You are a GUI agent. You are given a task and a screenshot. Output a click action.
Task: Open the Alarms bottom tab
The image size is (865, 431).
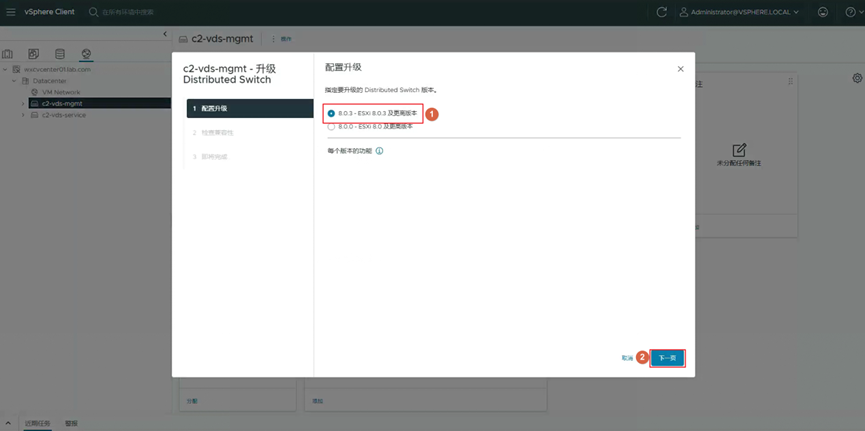(x=71, y=423)
